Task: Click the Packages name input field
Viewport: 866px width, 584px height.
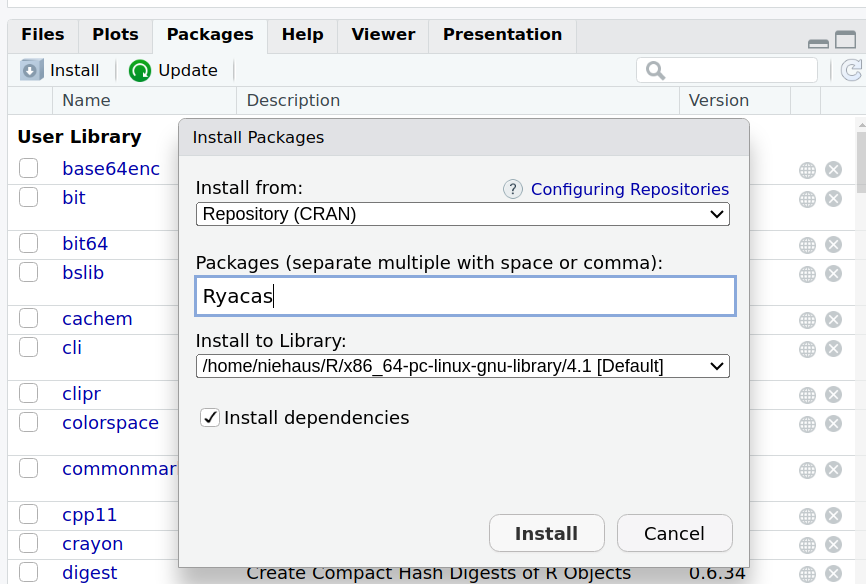Action: (x=466, y=296)
